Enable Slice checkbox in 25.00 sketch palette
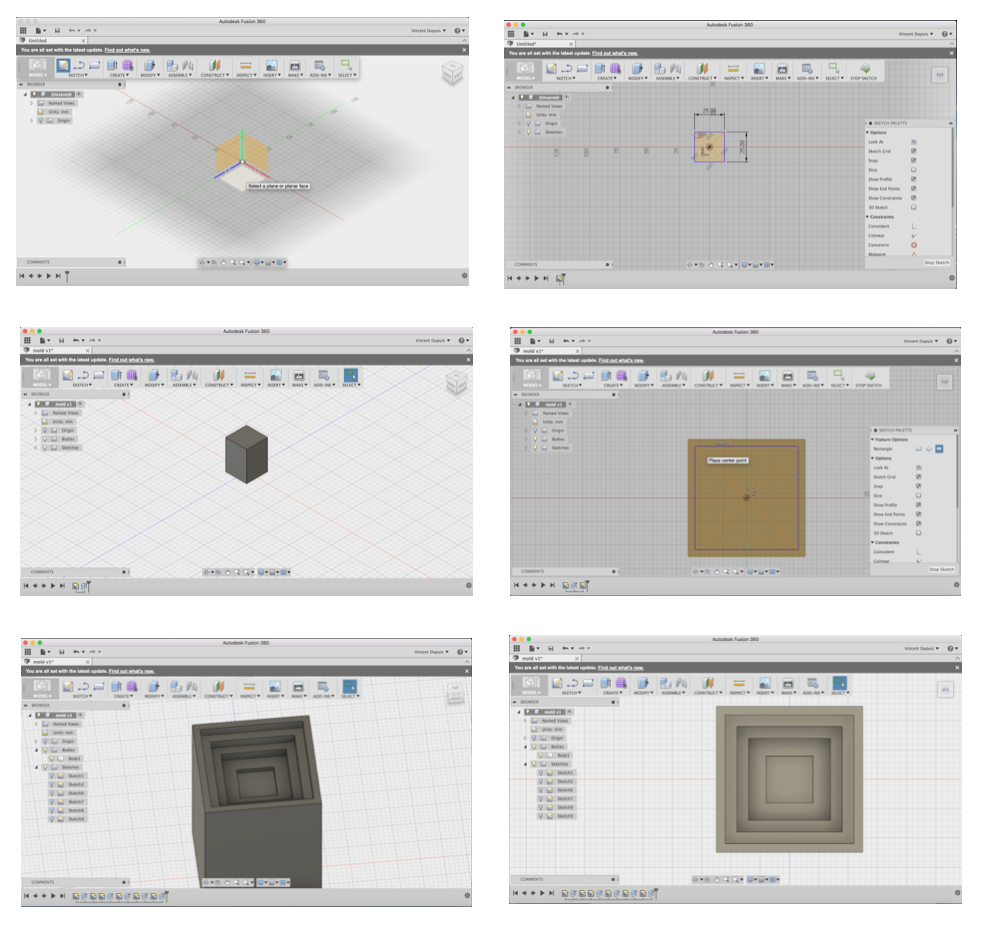 point(913,170)
